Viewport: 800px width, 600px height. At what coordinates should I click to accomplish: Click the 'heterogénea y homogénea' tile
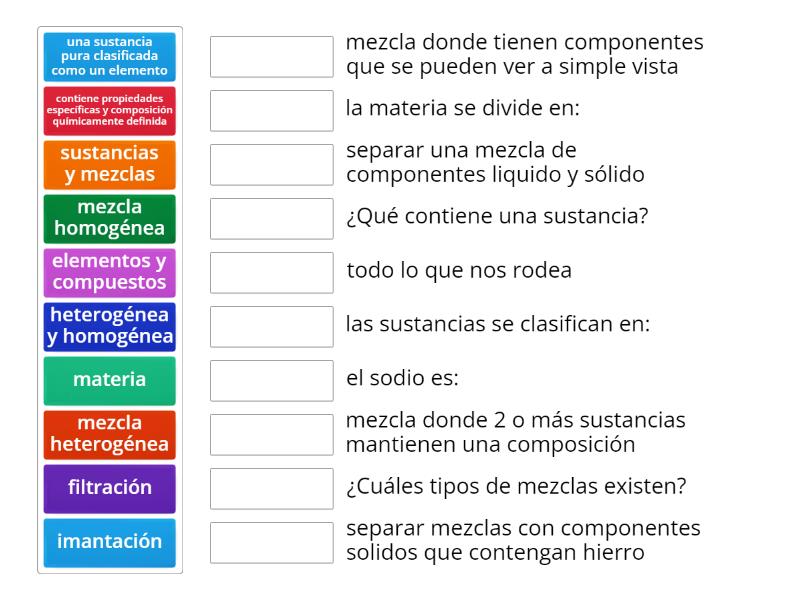coord(110,327)
